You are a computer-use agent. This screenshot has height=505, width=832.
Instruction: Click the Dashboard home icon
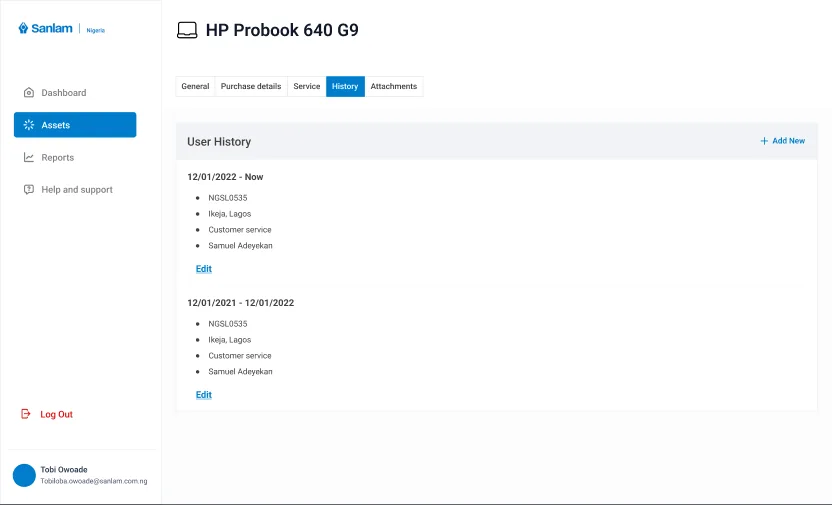(x=29, y=93)
